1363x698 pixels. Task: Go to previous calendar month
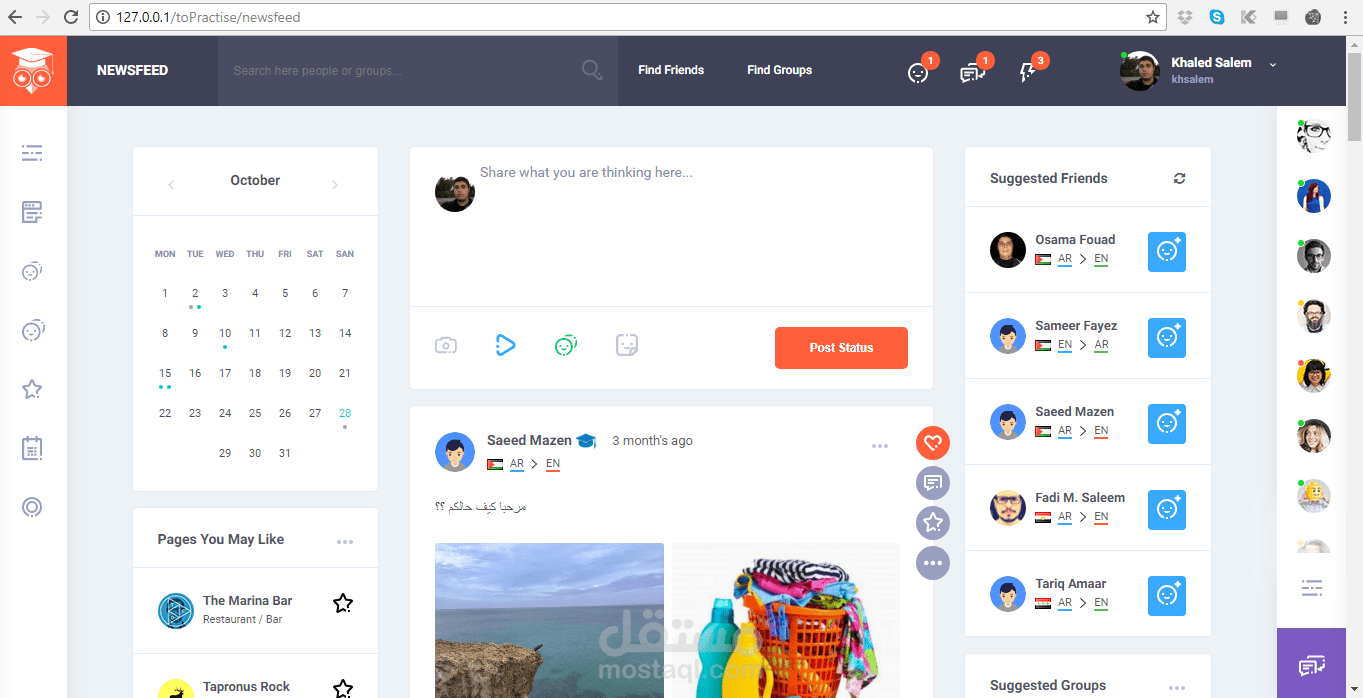[x=171, y=185]
